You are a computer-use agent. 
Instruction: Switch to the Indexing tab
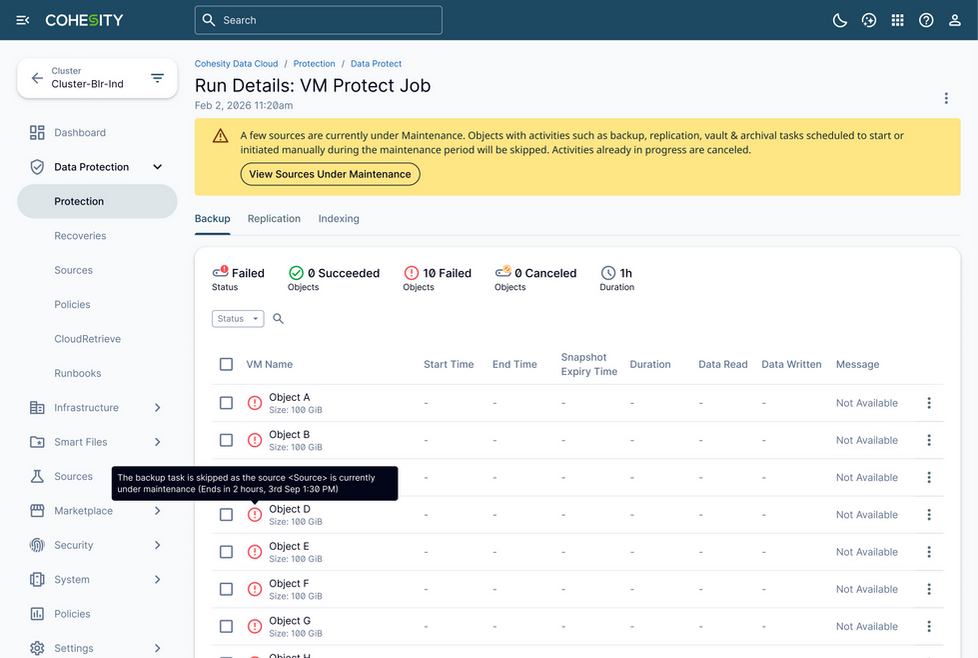[x=339, y=219]
